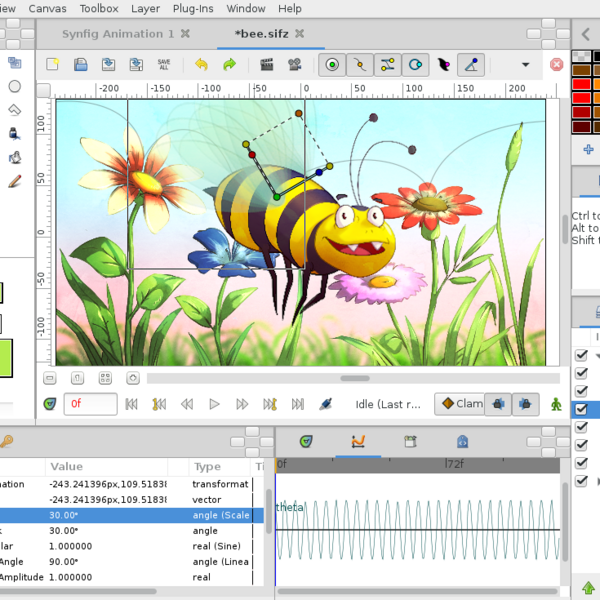Viewport: 600px width, 600px height.
Task: Click the shield icon left of frame field
Action: (x=50, y=404)
